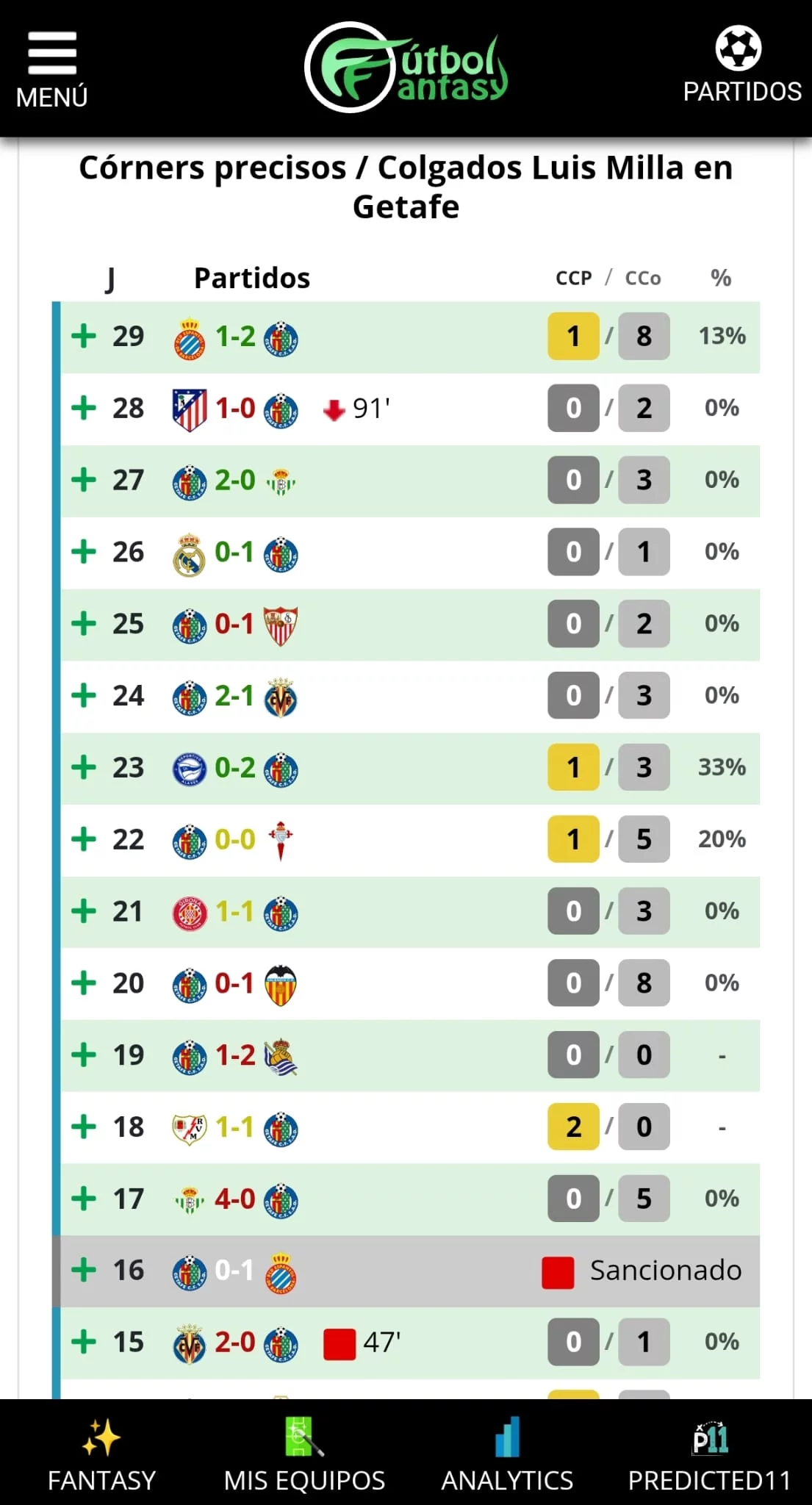The image size is (812, 1505).
Task: Expand the matchday 23 row
Action: click(x=84, y=767)
